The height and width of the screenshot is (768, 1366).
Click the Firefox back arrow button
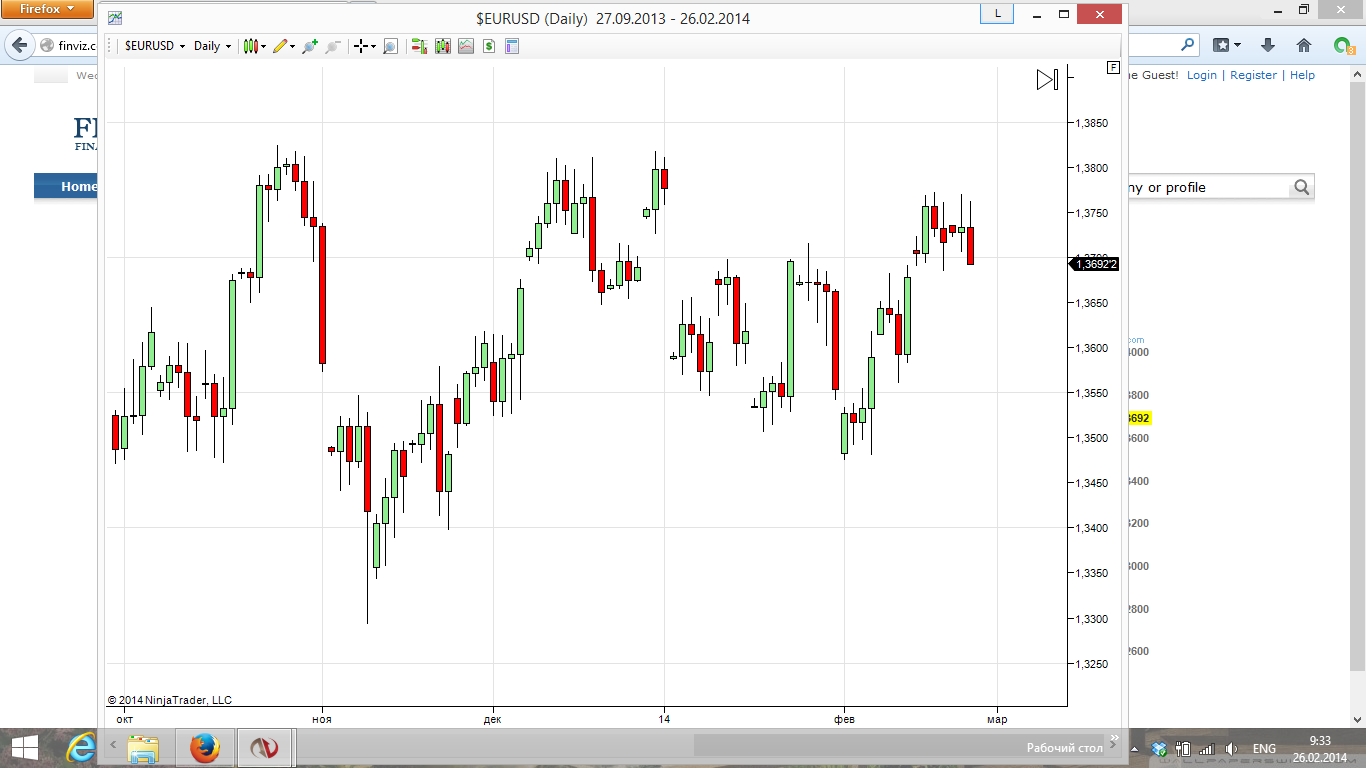(19, 45)
